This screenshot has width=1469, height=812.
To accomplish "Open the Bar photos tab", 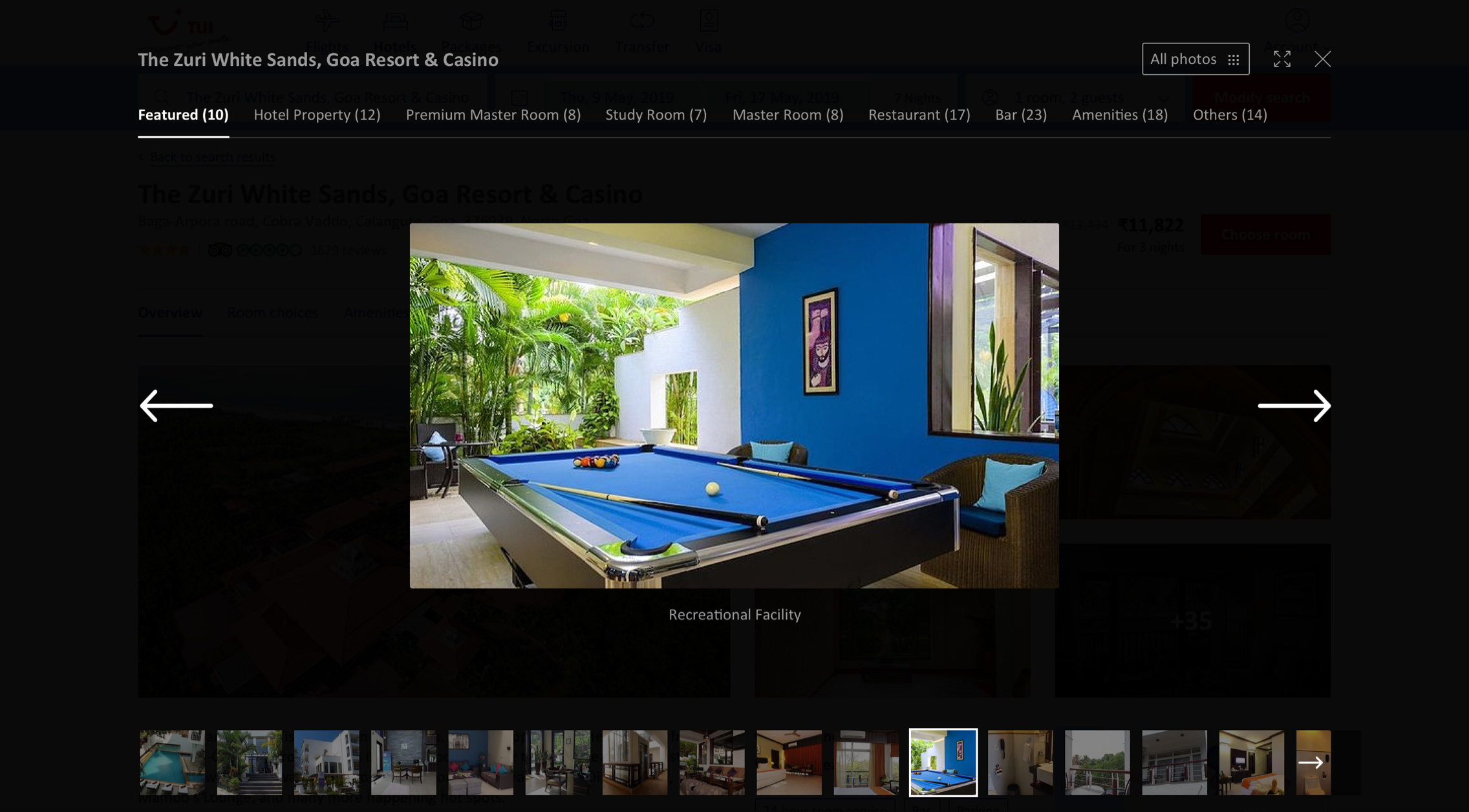I will 1020,115.
